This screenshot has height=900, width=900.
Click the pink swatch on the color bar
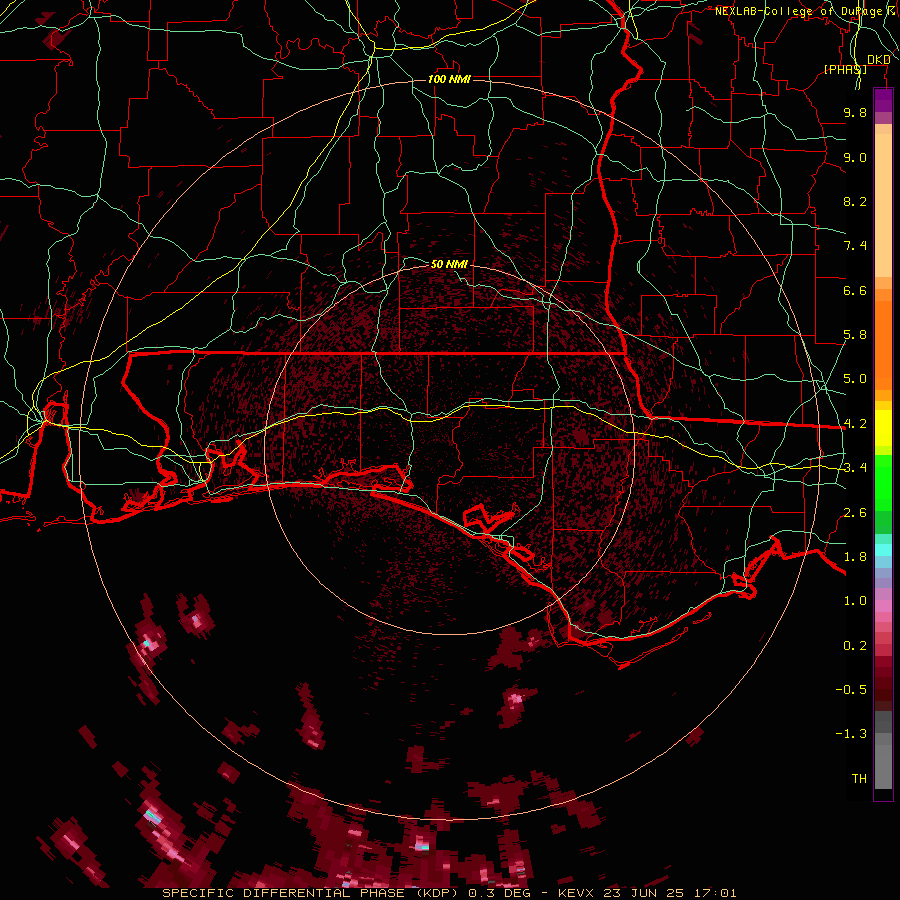883,606
